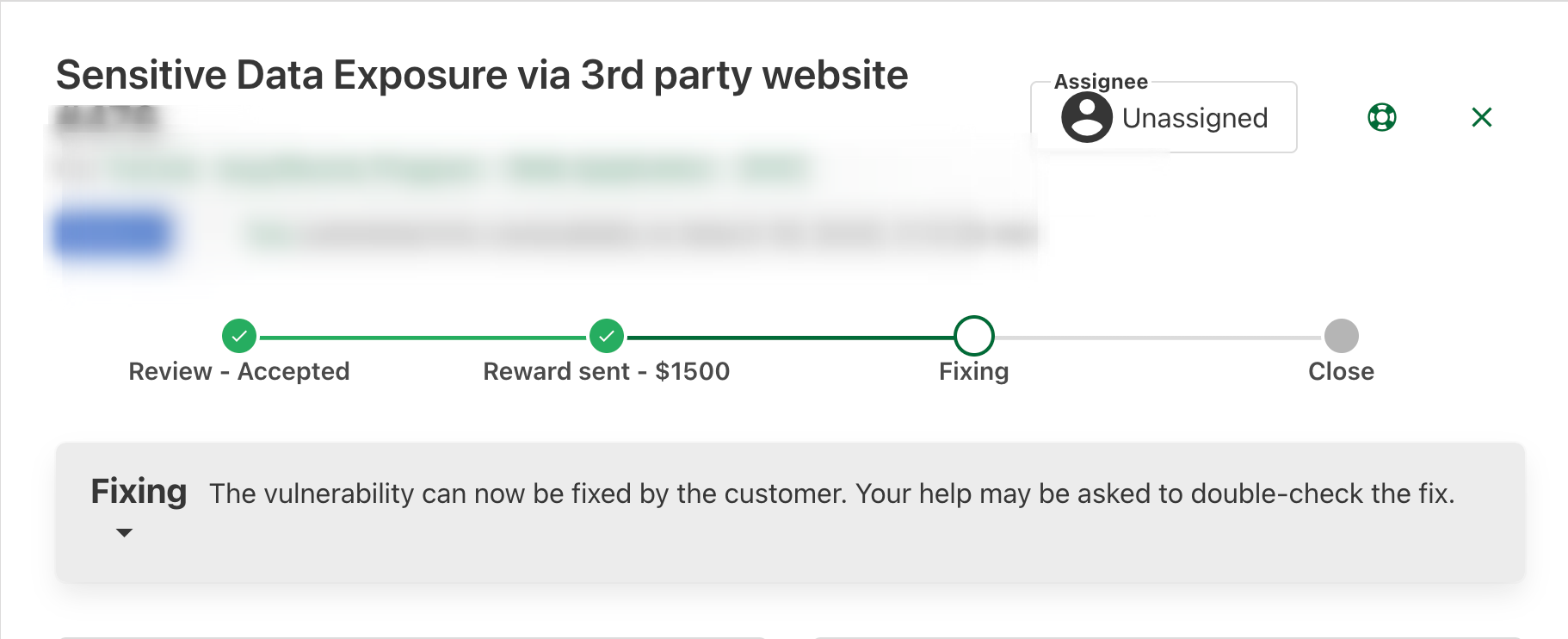Select the Fixing step circle marker

click(x=974, y=336)
